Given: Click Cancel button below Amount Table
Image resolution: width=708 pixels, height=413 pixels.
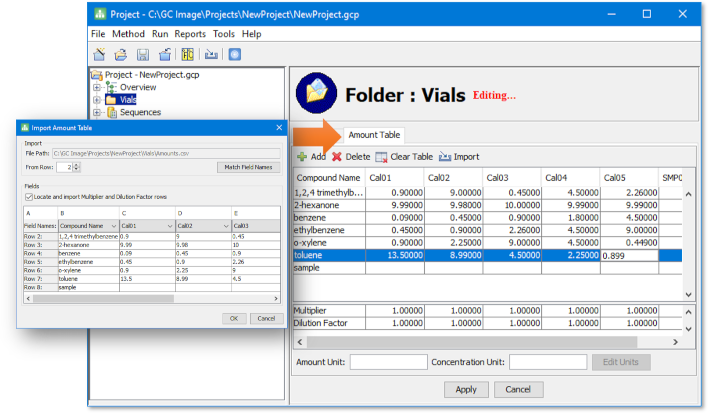Looking at the screenshot, I should click(518, 389).
